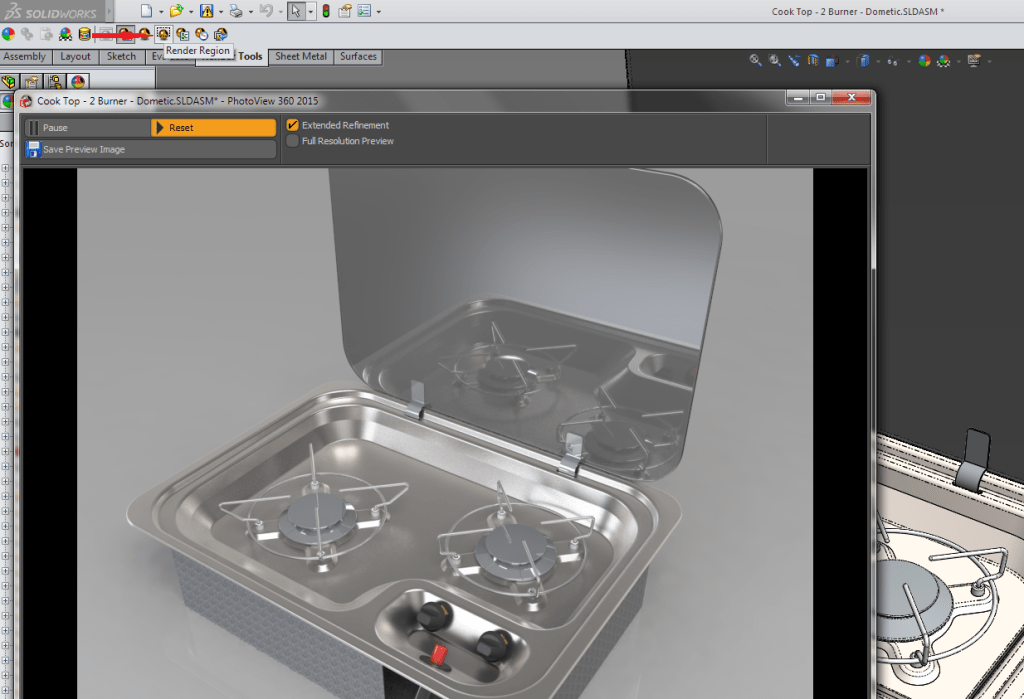Open the PhotoView 360 Options icon
This screenshot has height=699, width=1024.
coord(184,33)
